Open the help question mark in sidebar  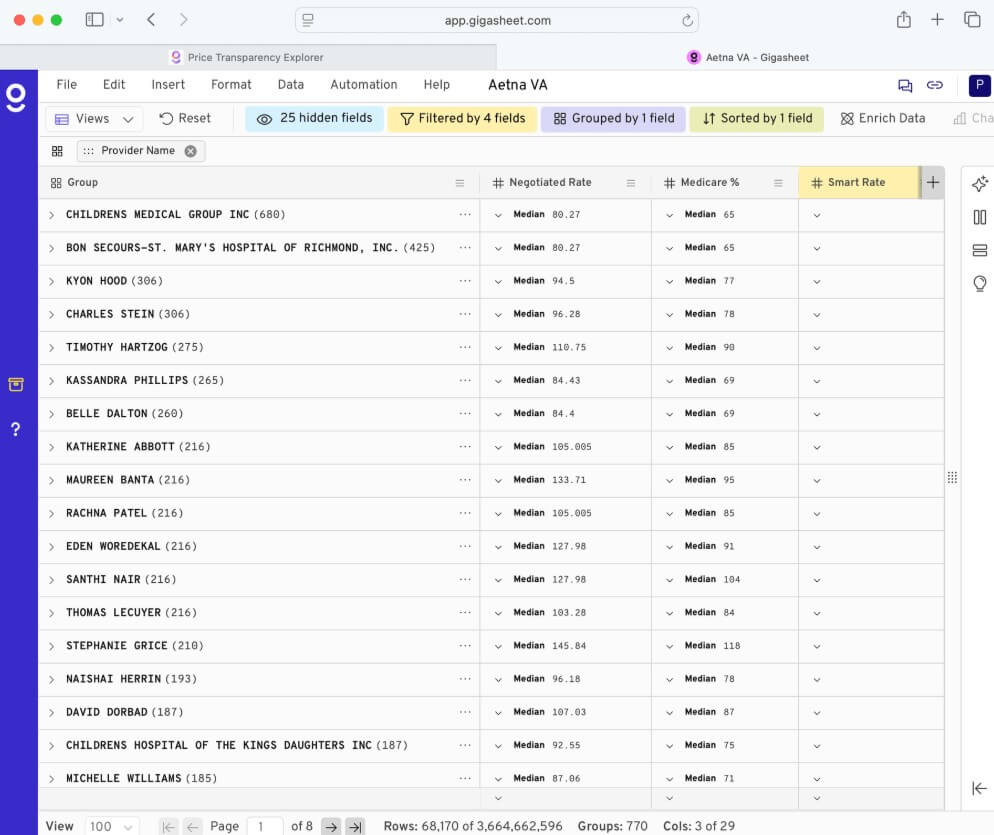click(16, 429)
